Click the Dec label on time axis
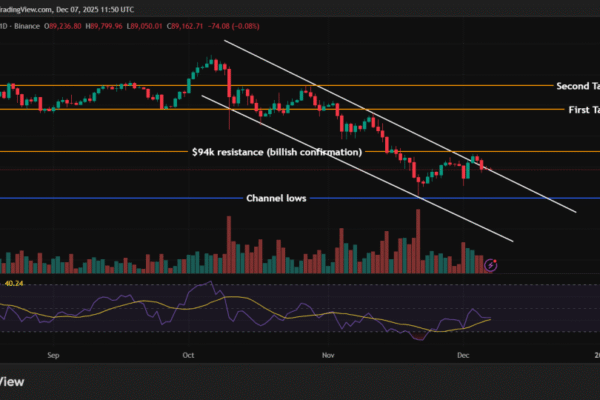The height and width of the screenshot is (400, 600). click(463, 354)
